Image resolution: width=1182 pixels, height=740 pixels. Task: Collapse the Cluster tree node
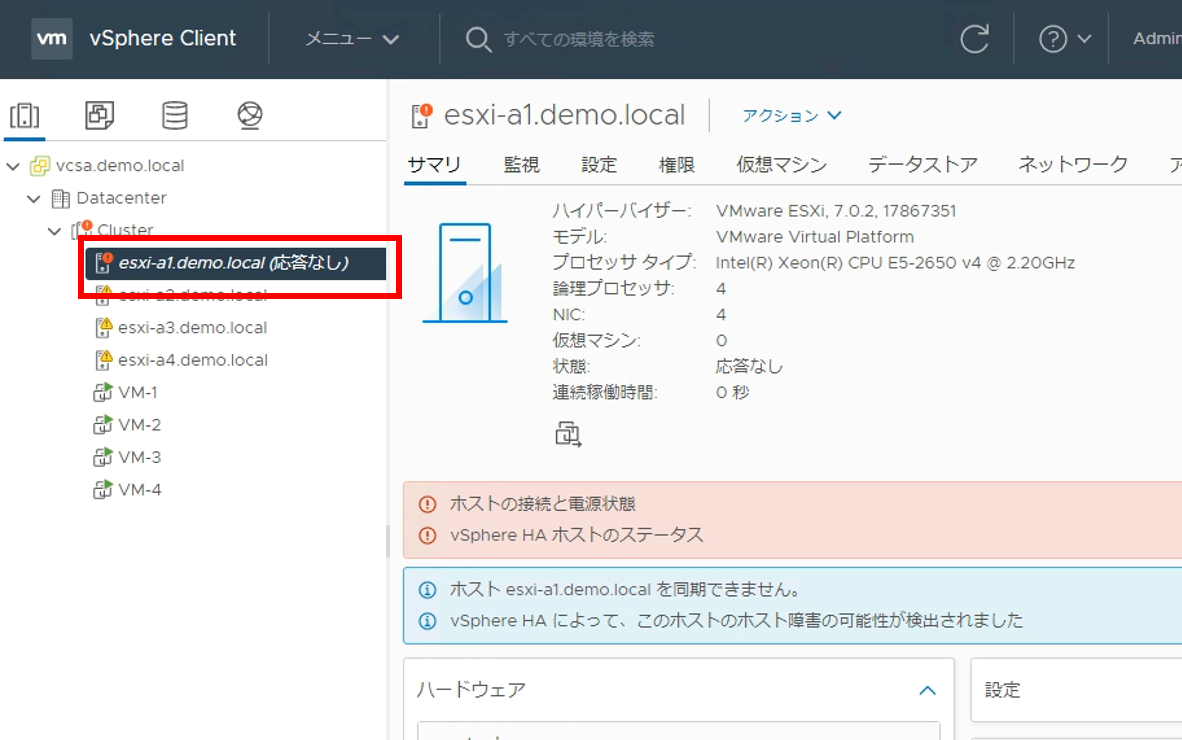(54, 231)
